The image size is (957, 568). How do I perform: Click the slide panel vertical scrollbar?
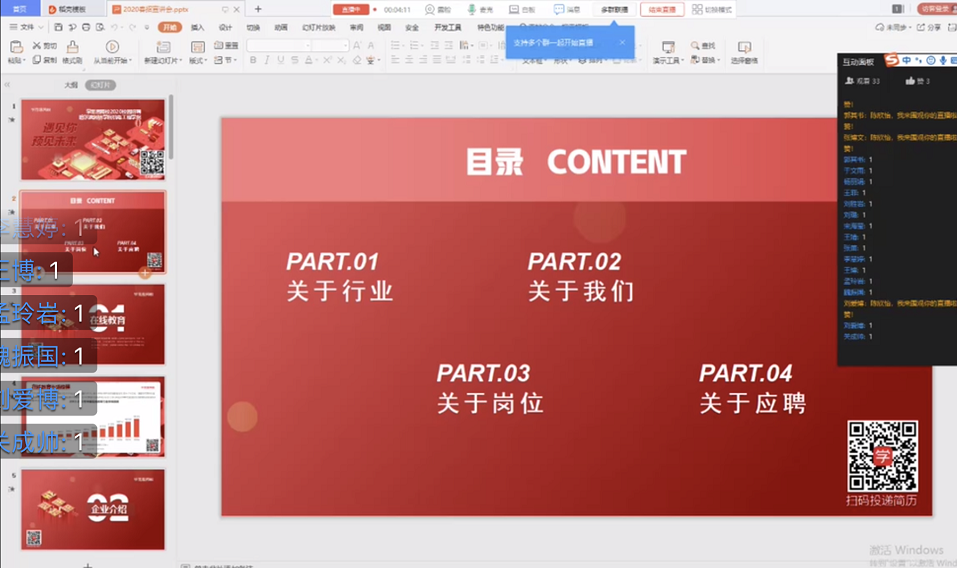[172, 128]
